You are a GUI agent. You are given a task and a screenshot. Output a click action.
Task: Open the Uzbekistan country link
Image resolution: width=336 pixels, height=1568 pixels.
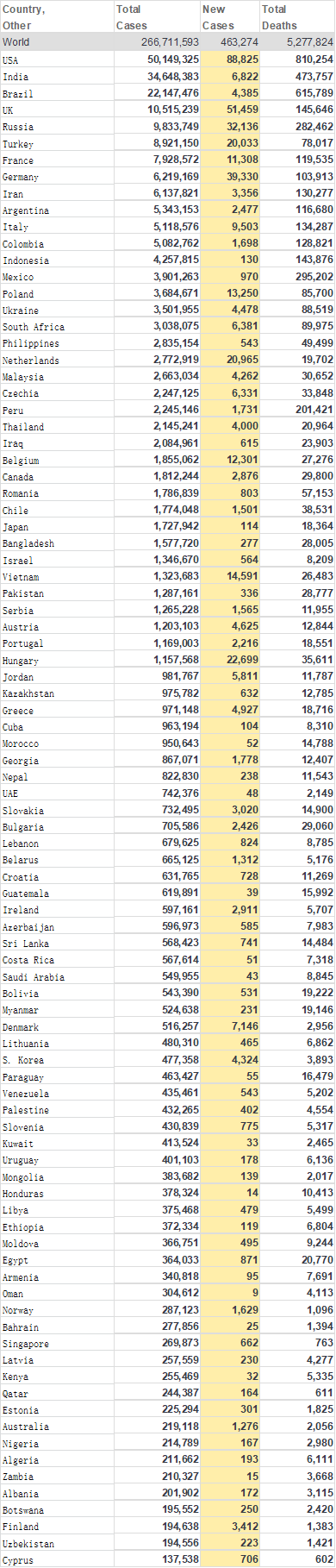coord(28,1545)
